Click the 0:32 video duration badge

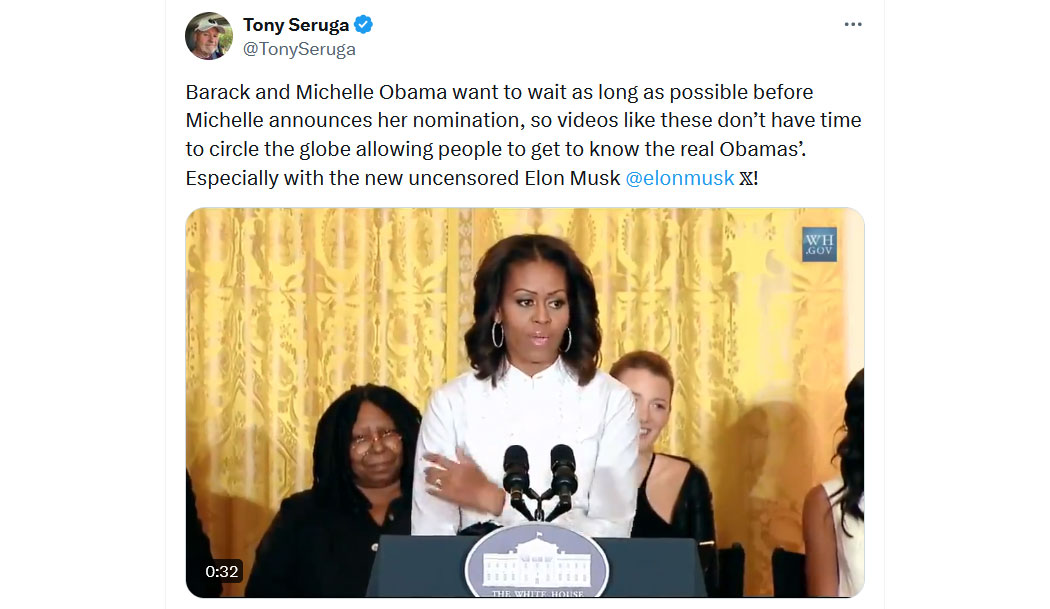tap(222, 571)
